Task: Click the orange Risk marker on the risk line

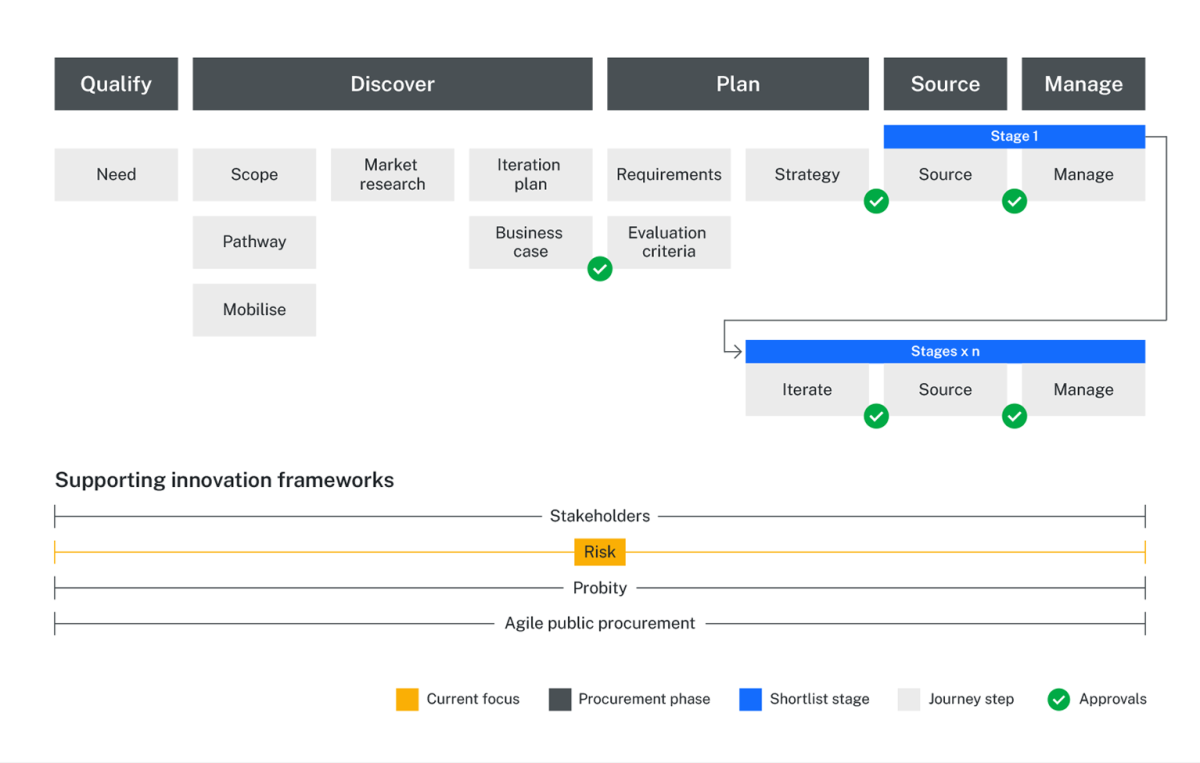Action: pos(600,551)
